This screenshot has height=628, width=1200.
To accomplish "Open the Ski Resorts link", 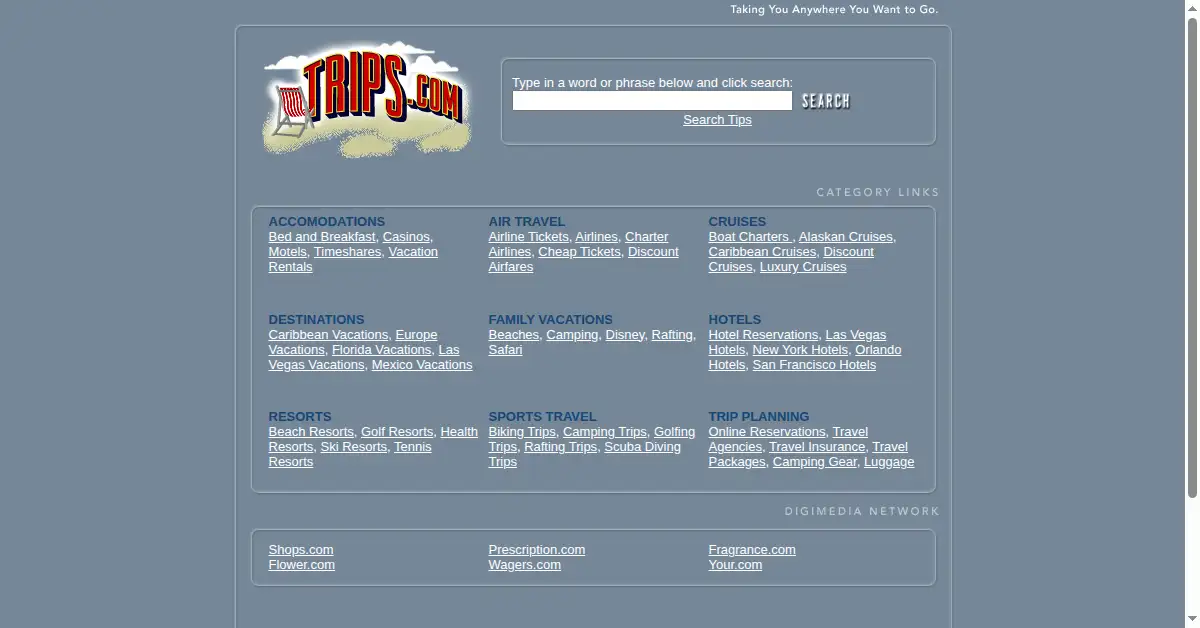I will pyautogui.click(x=353, y=447).
